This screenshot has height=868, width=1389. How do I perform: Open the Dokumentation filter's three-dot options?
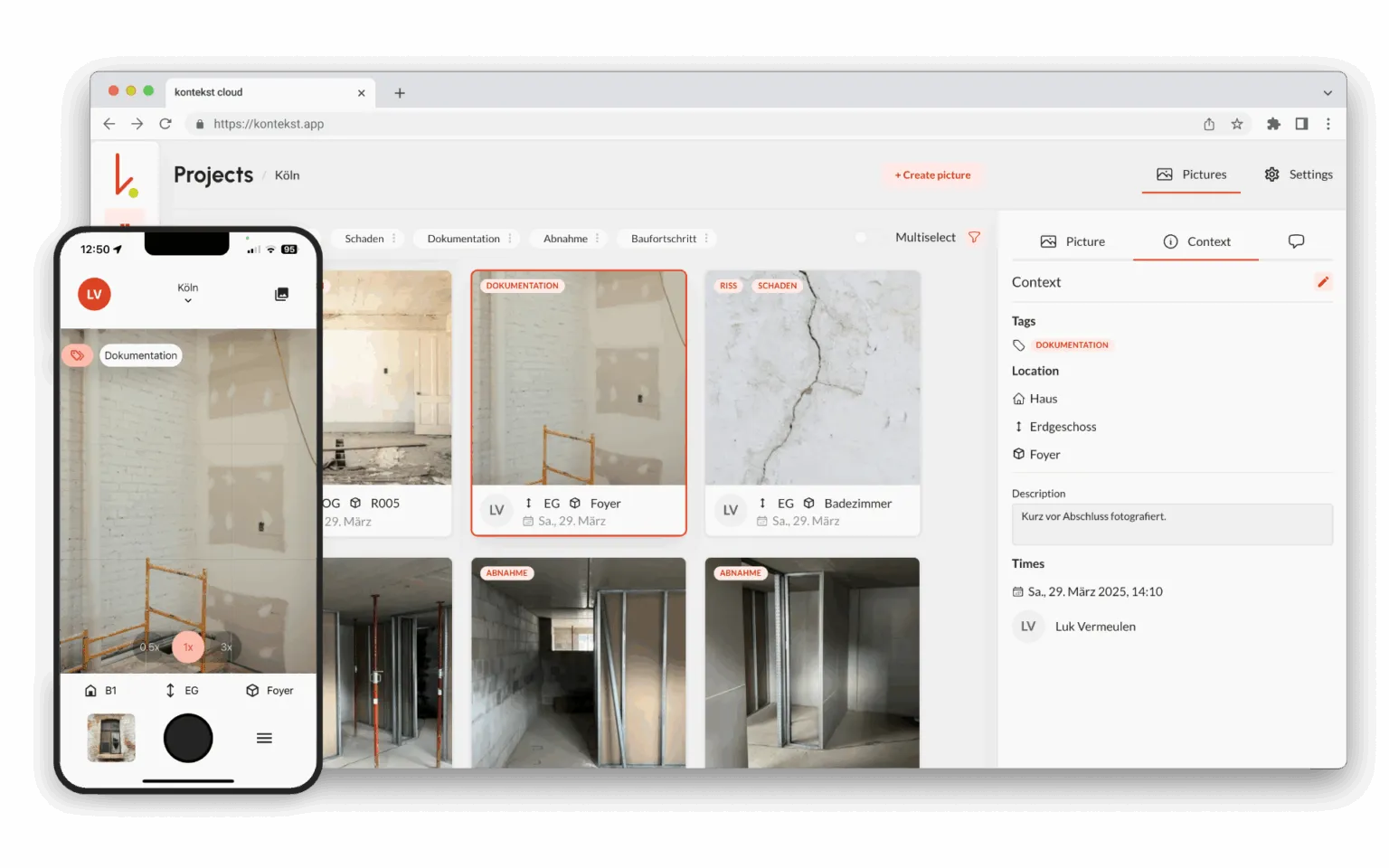[510, 238]
